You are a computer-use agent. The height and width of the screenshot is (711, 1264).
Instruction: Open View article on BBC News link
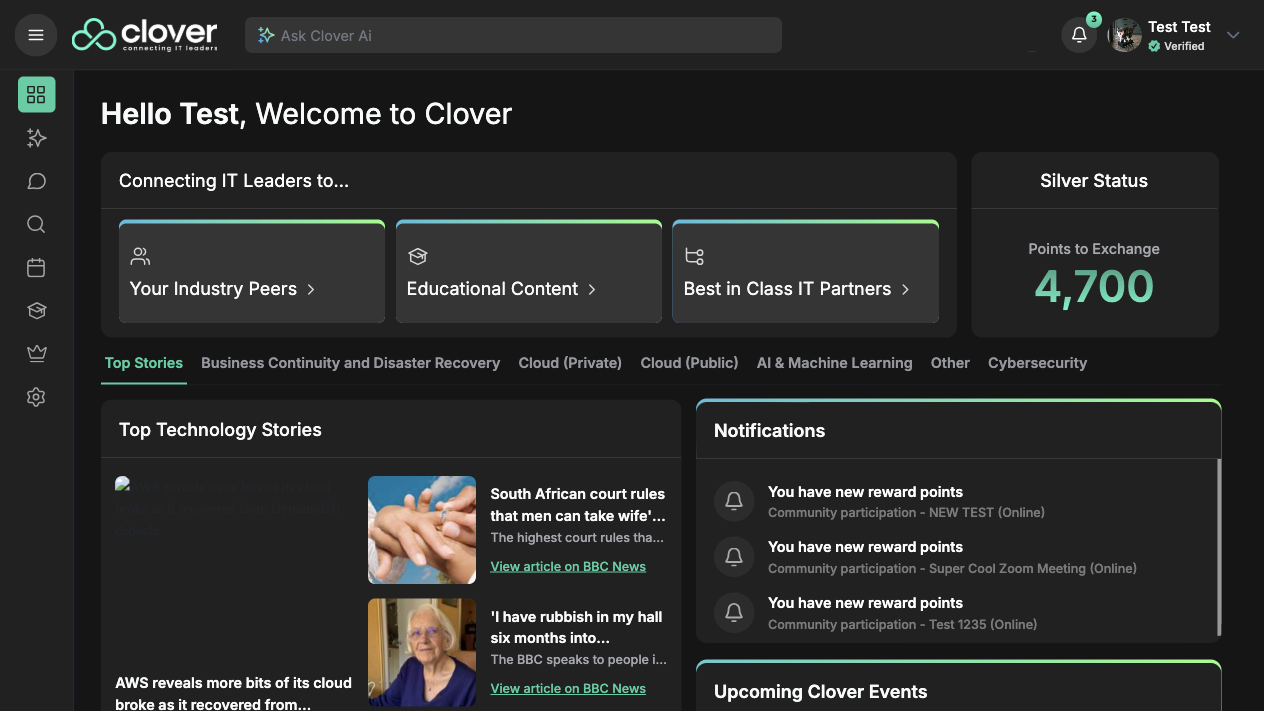point(568,566)
